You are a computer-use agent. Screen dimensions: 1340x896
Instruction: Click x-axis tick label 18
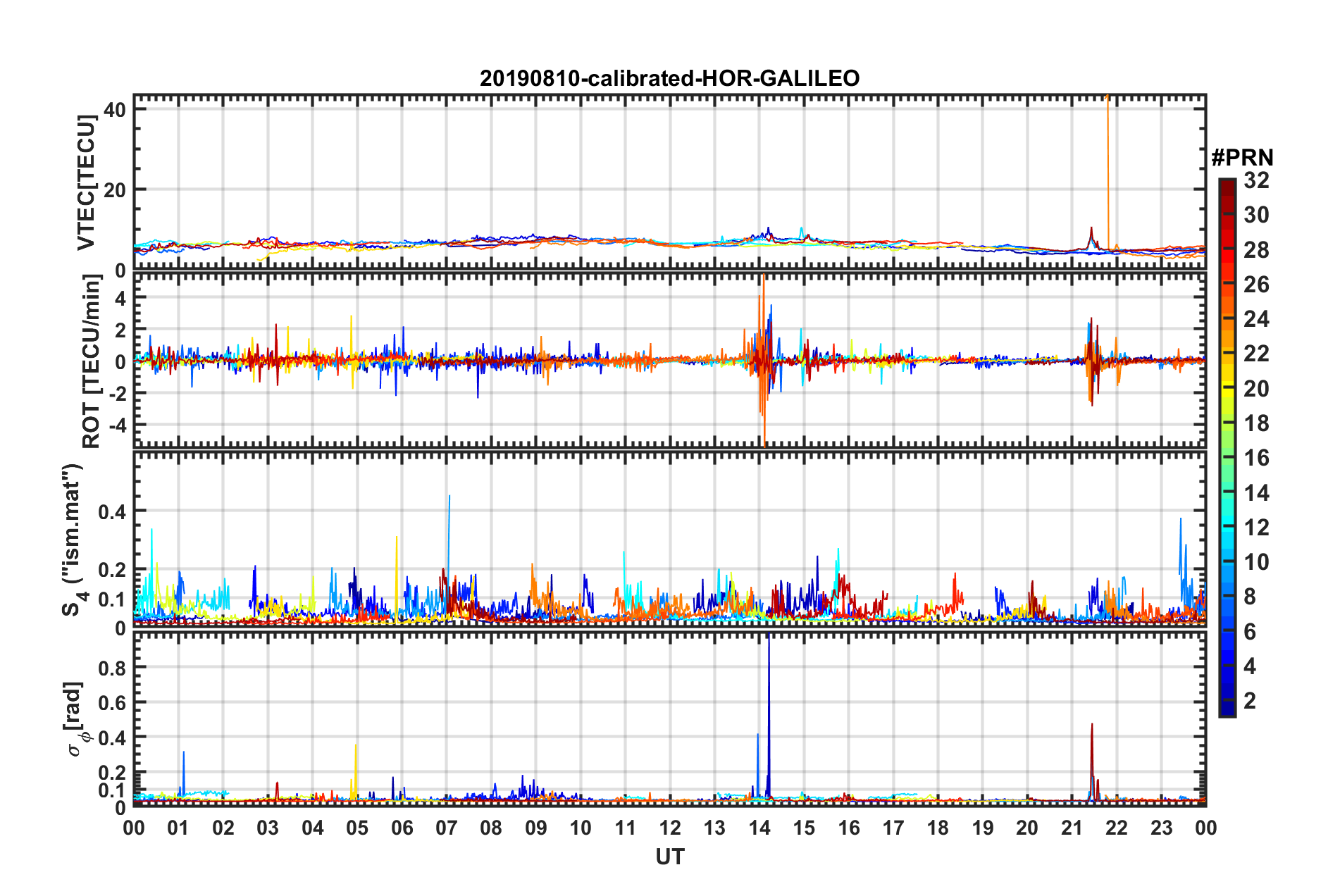point(938,828)
